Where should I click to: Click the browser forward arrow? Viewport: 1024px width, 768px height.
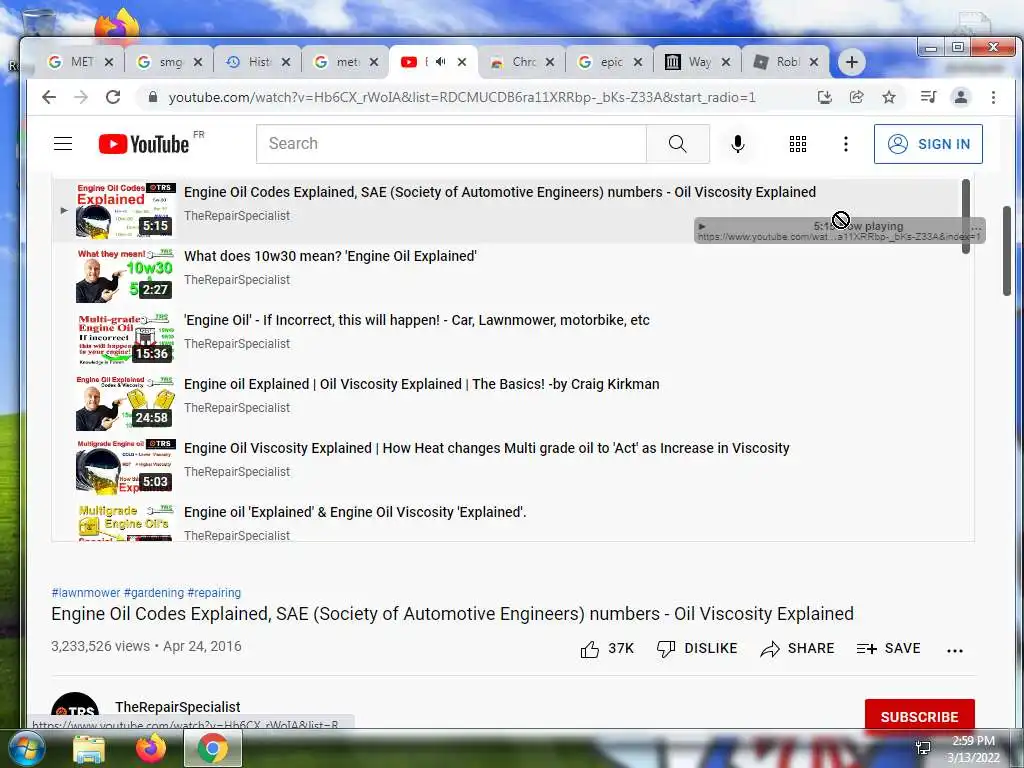(81, 97)
